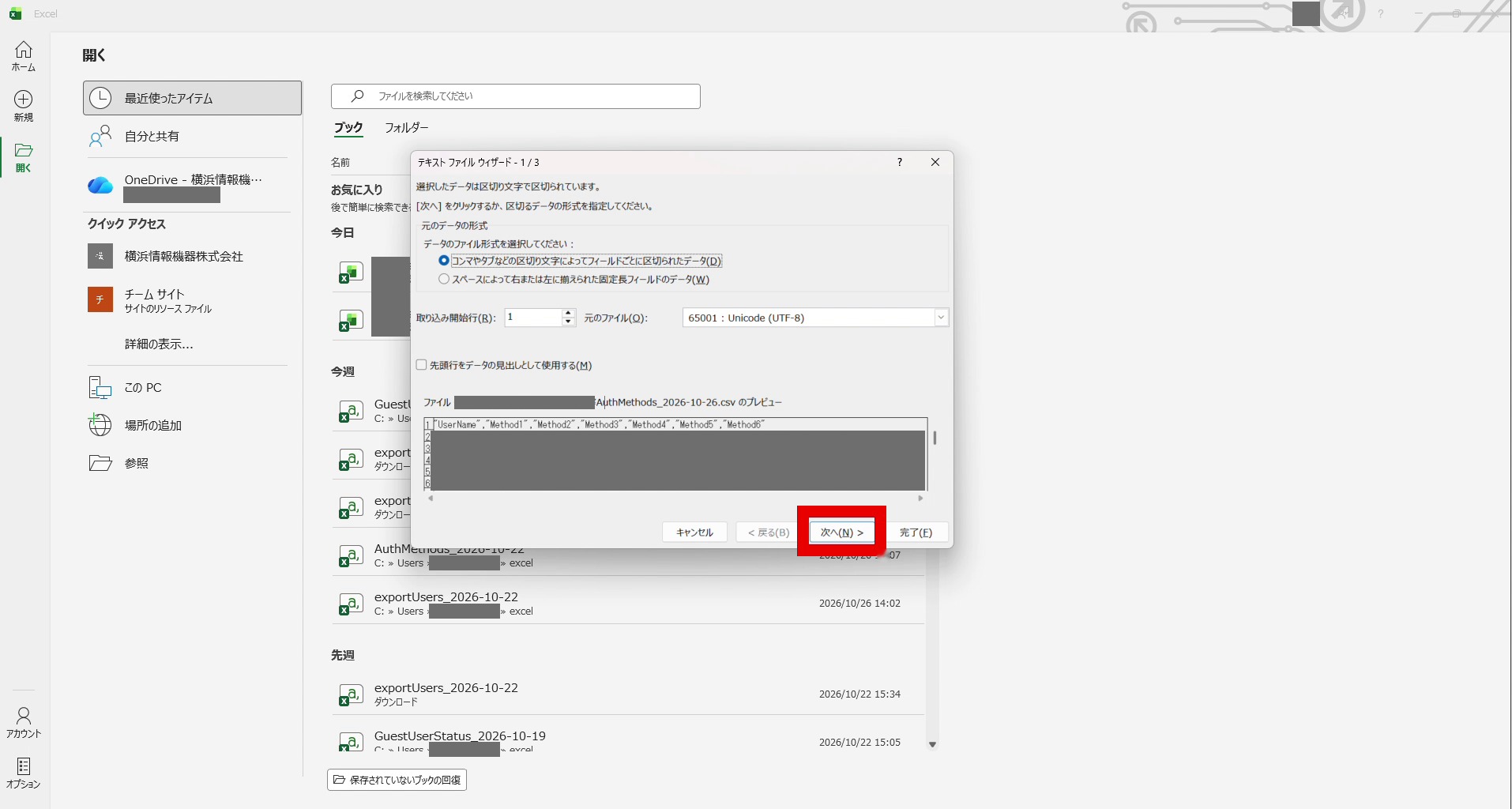This screenshot has height=809, width=1512.
Task: Go to the ホーム (Home) icon in sidebar
Action: [x=24, y=56]
